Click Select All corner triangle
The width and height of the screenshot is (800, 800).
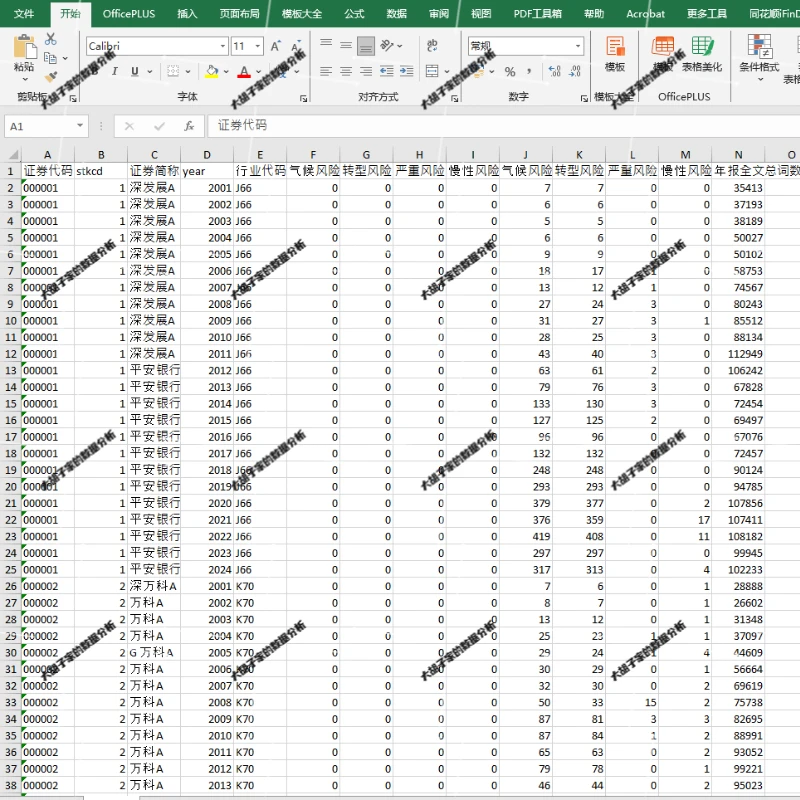point(13,155)
